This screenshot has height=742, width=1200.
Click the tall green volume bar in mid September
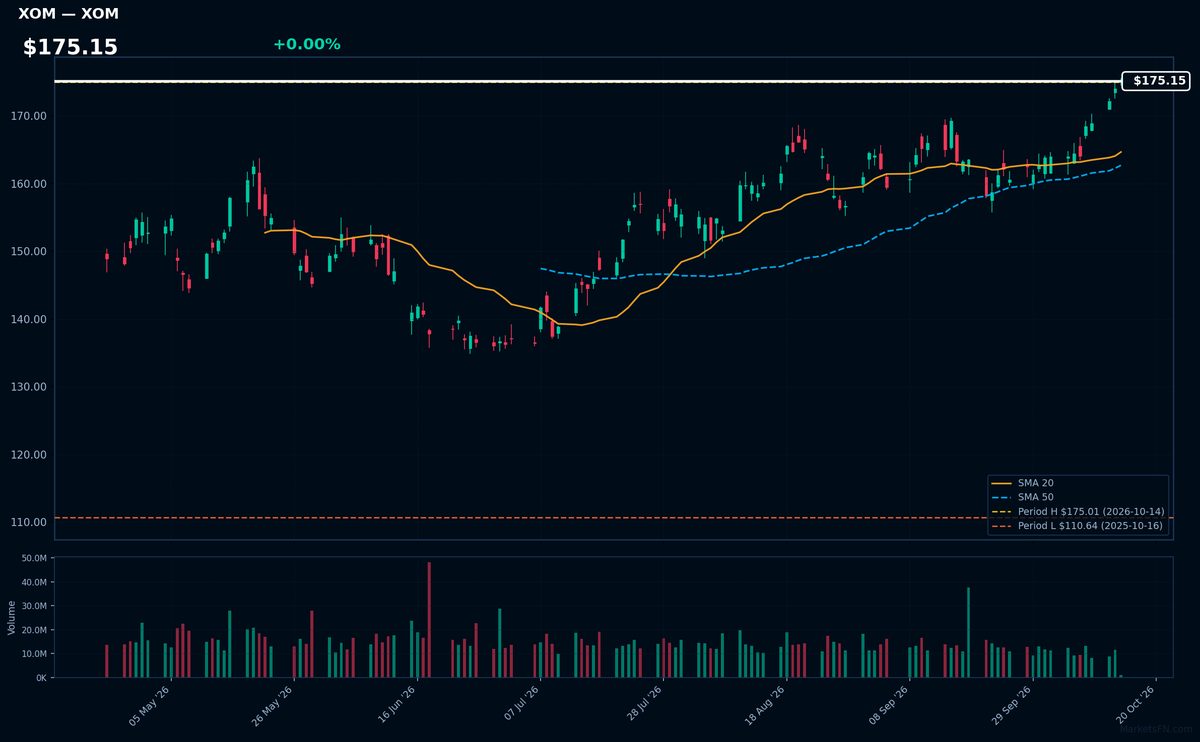tap(968, 633)
